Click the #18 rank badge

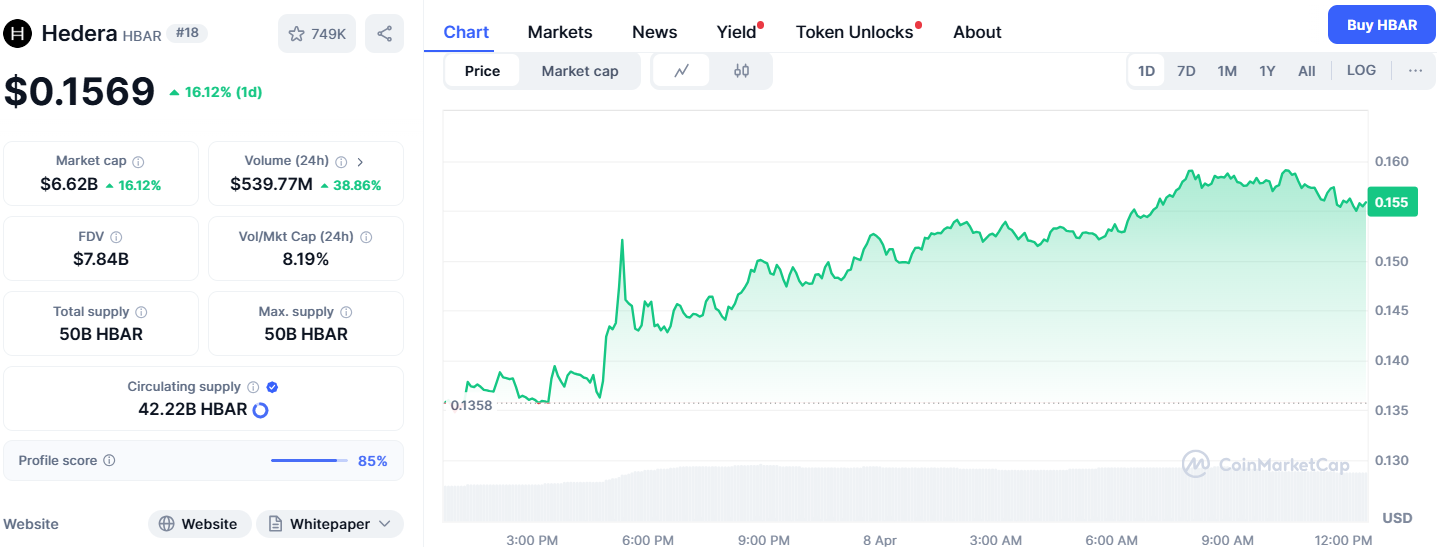(x=186, y=33)
